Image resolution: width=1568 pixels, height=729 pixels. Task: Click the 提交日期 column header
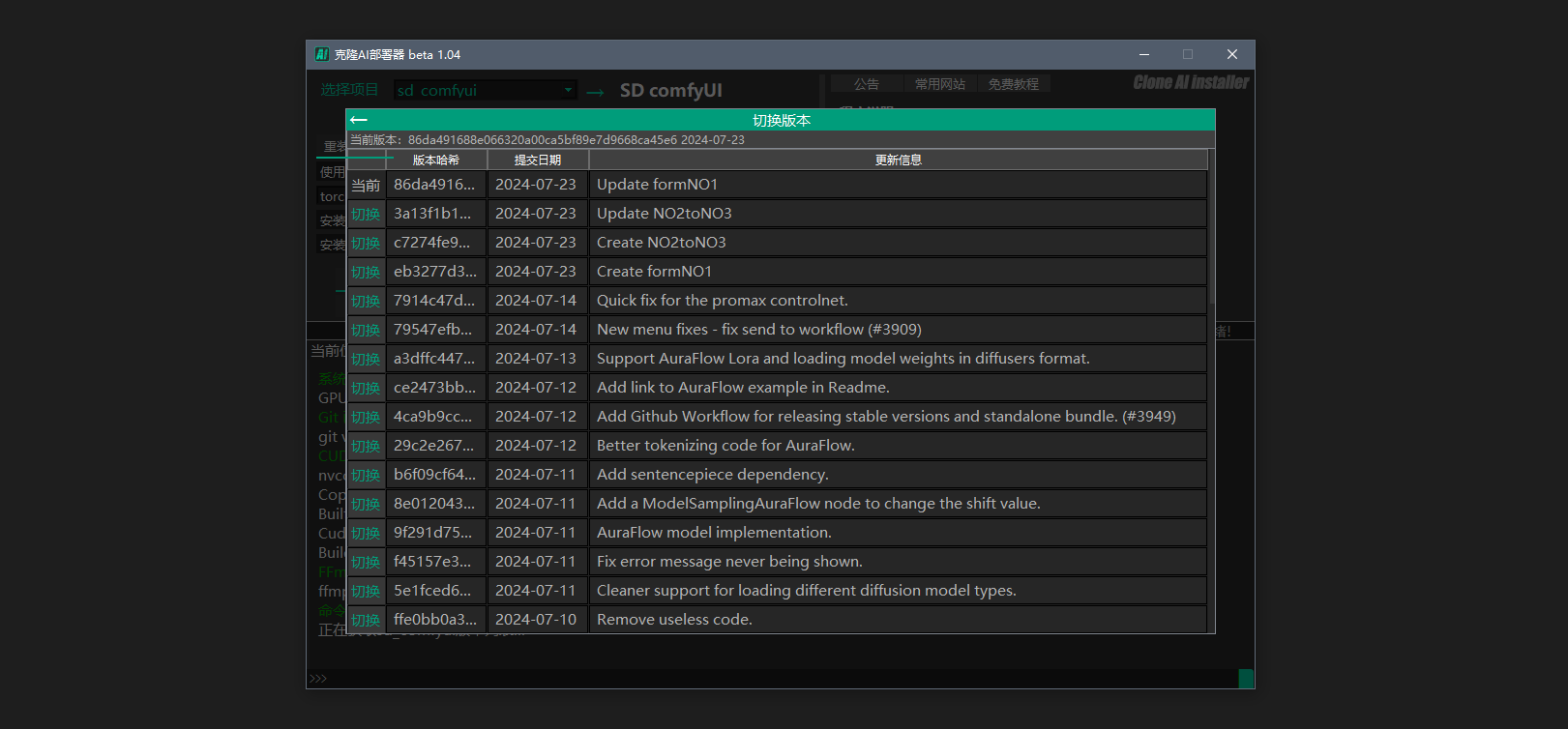point(538,160)
